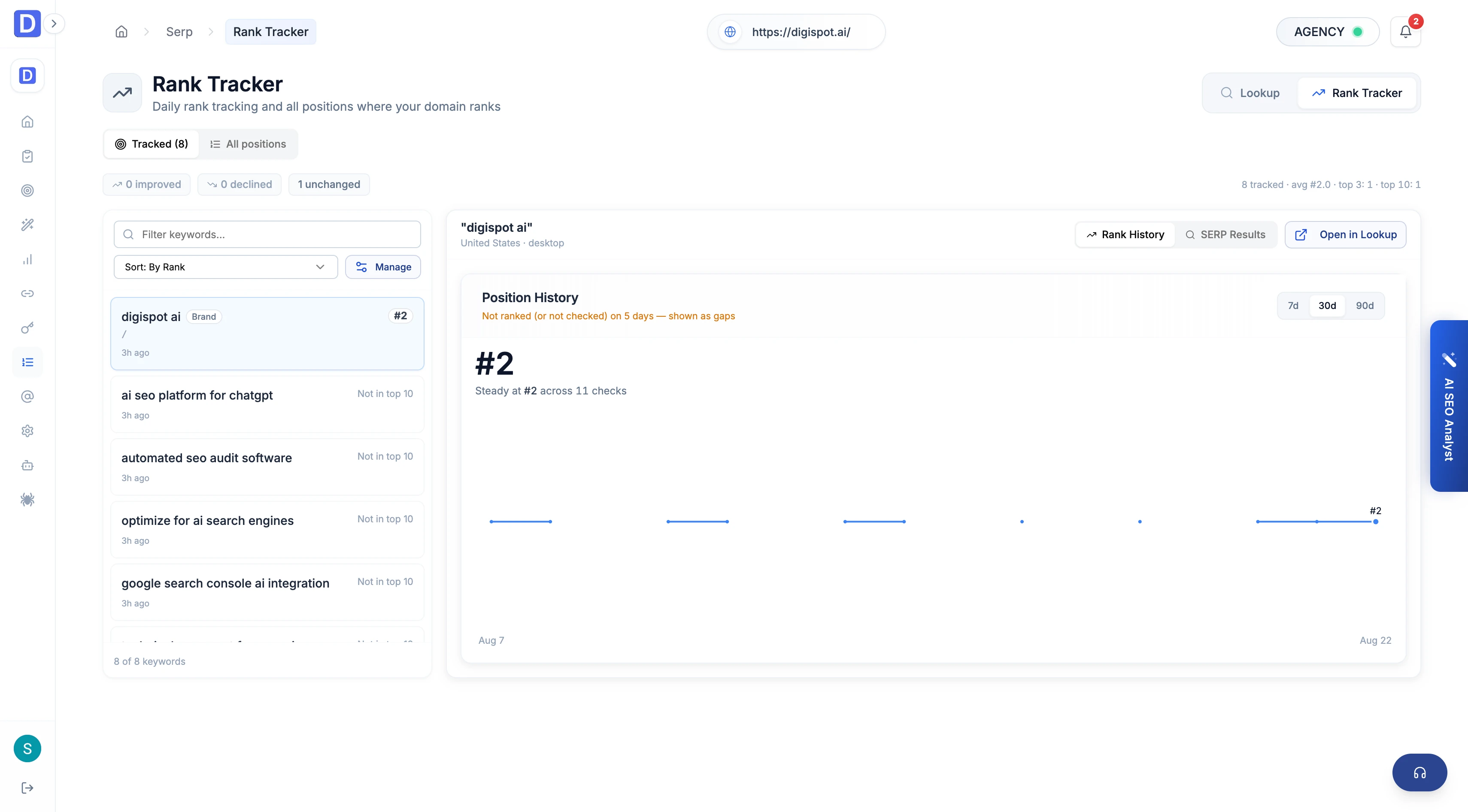Click the Rank Tracker trending header icon
This screenshot has height=812, width=1468.
pyautogui.click(x=122, y=93)
